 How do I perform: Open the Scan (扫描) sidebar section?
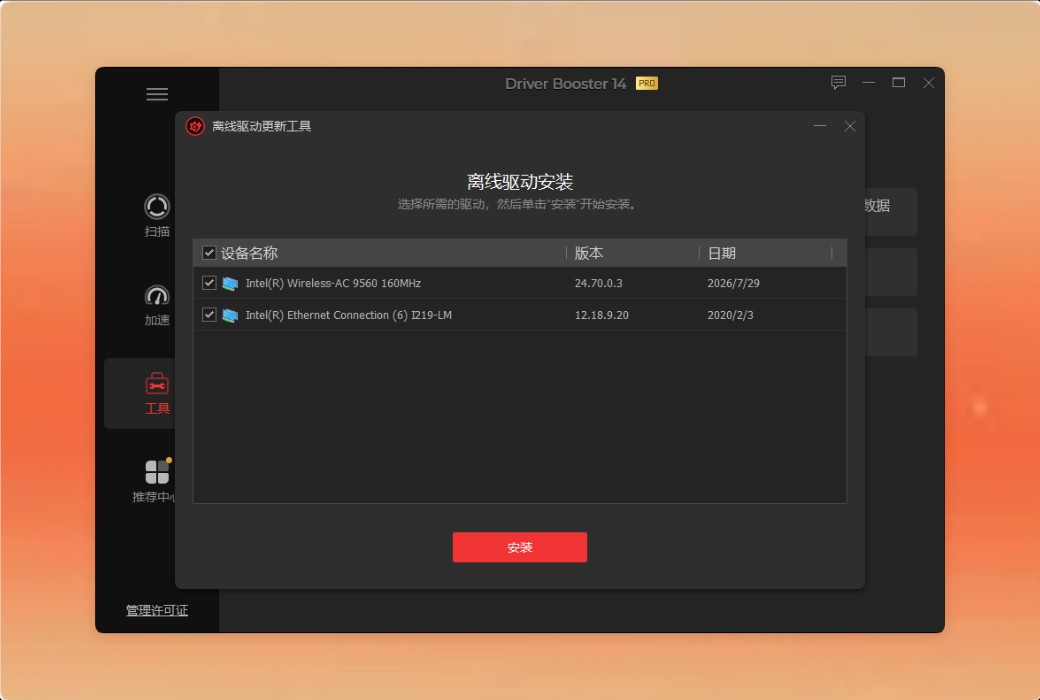click(157, 216)
